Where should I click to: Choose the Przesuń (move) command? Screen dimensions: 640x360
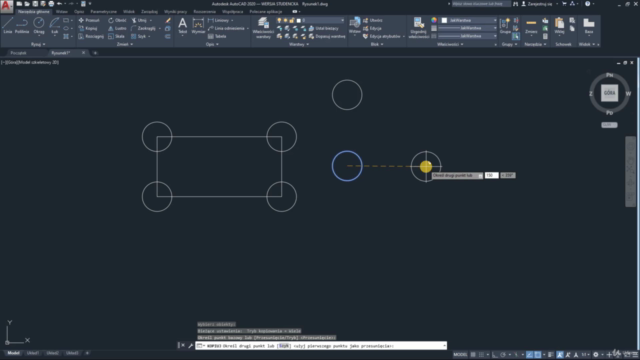[x=89, y=20]
